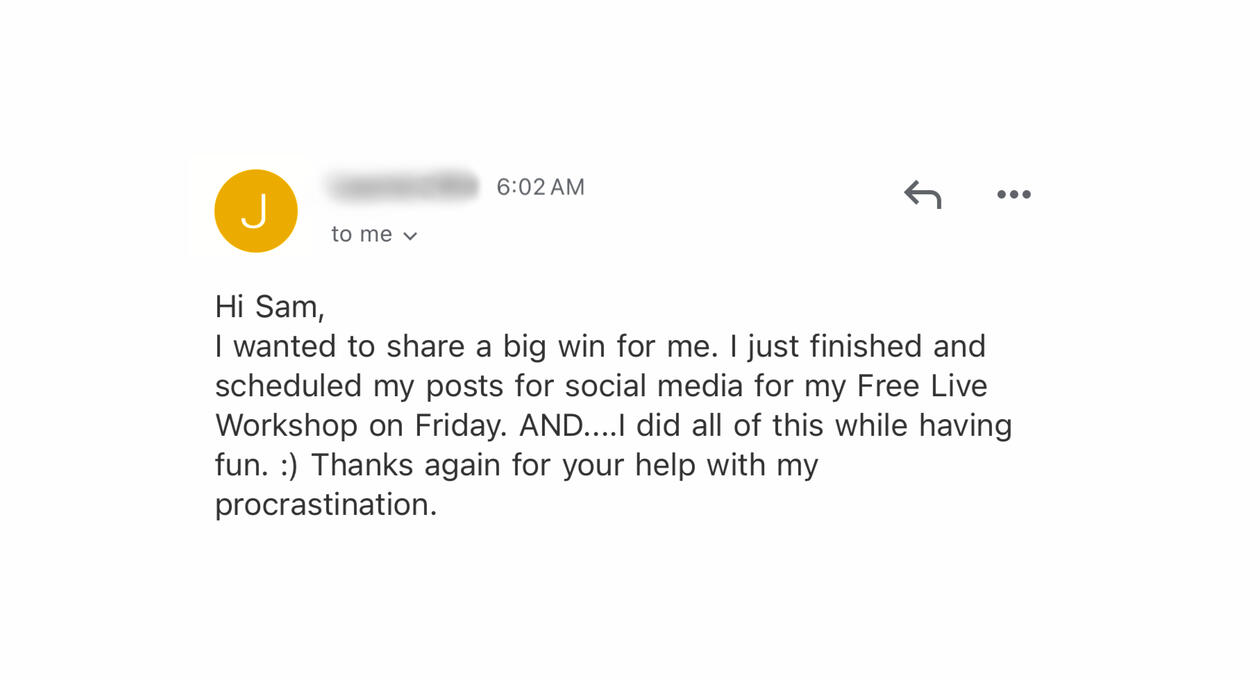Click the yellow J sender avatar
The width and height of the screenshot is (1260, 680).
256,211
